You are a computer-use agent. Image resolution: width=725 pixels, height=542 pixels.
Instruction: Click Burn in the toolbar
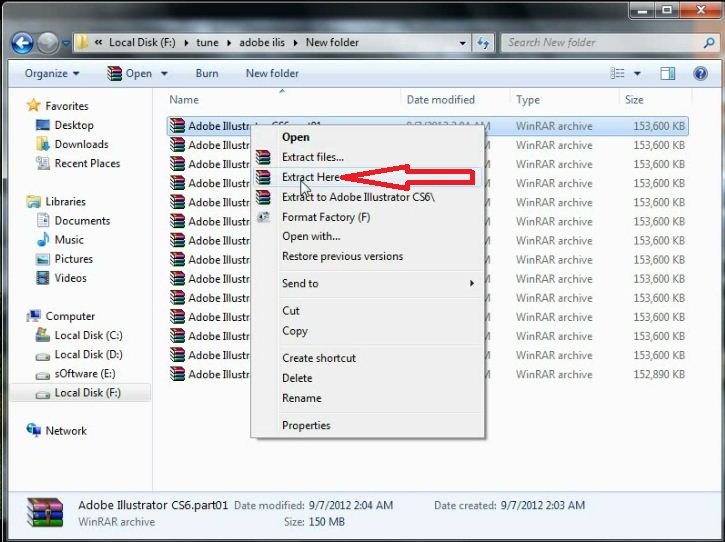[207, 73]
